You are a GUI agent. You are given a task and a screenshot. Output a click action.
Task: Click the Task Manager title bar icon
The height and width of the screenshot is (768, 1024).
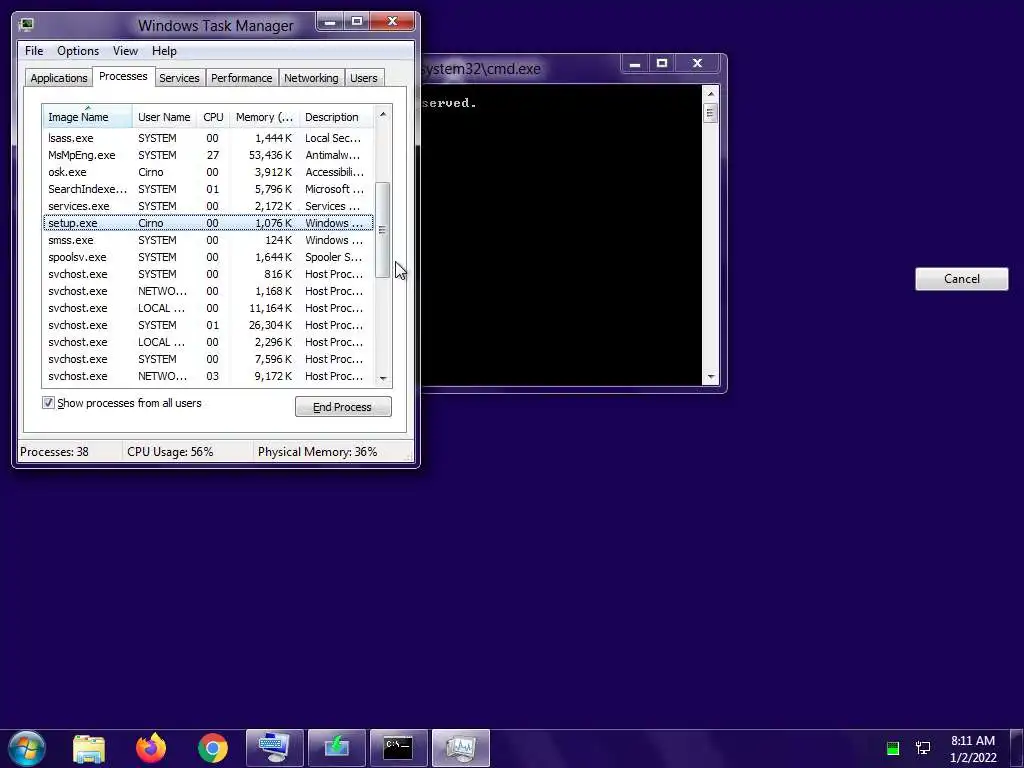pos(26,25)
